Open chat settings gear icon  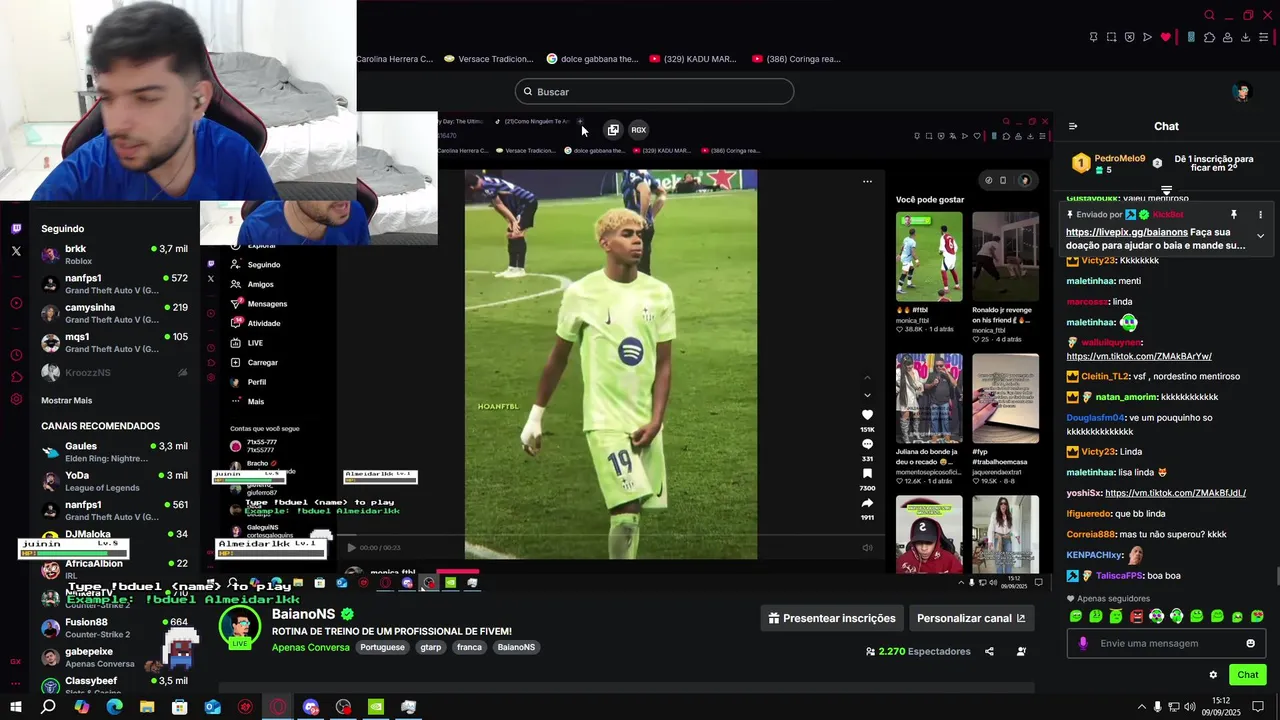click(x=1213, y=675)
